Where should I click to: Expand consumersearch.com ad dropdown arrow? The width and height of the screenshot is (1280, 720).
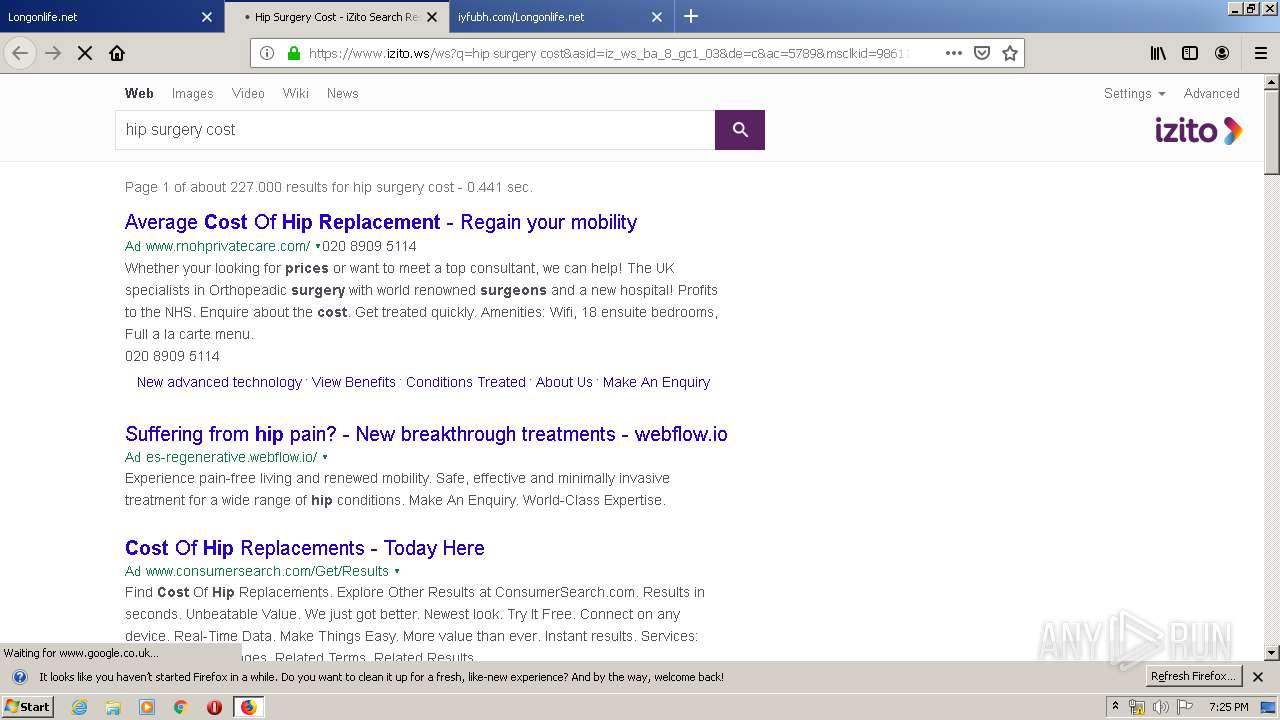pyautogui.click(x=397, y=571)
